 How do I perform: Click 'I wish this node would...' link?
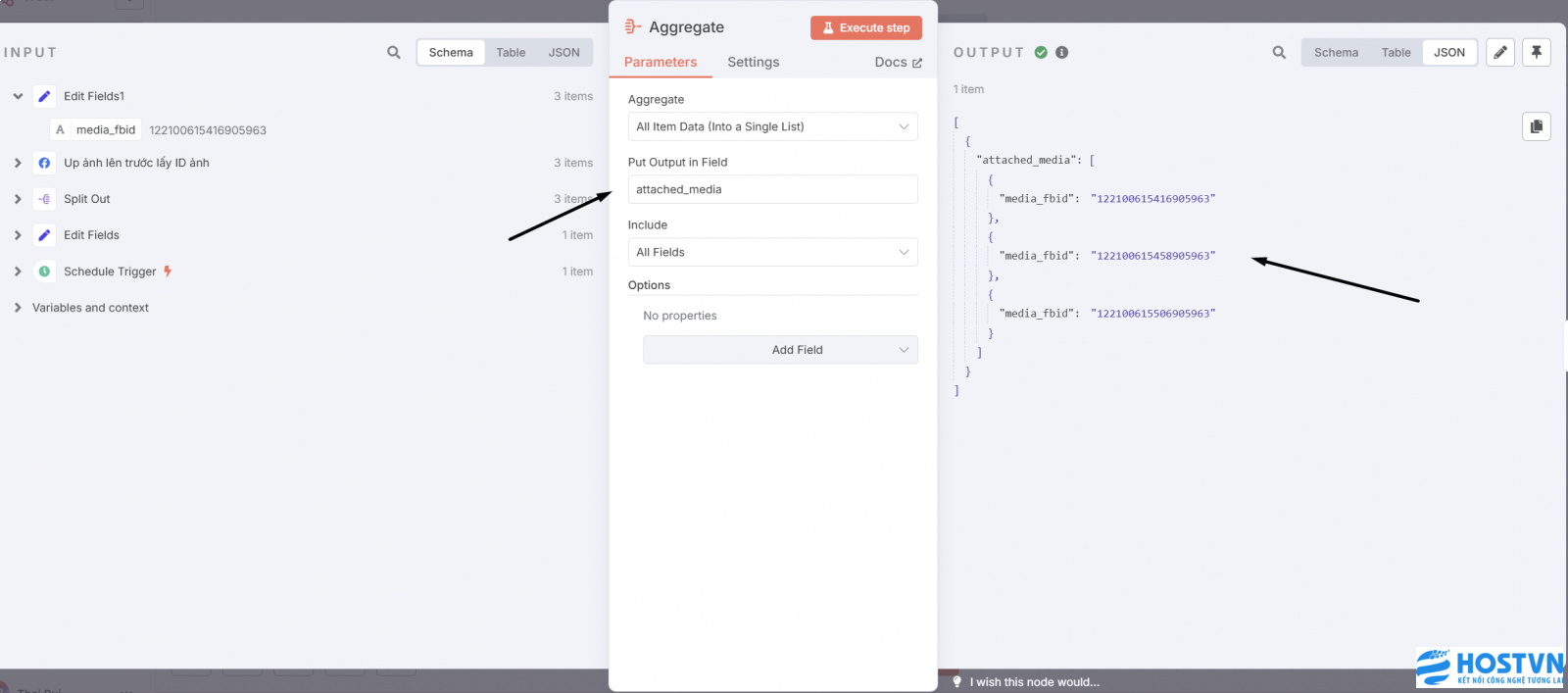pos(1035,682)
